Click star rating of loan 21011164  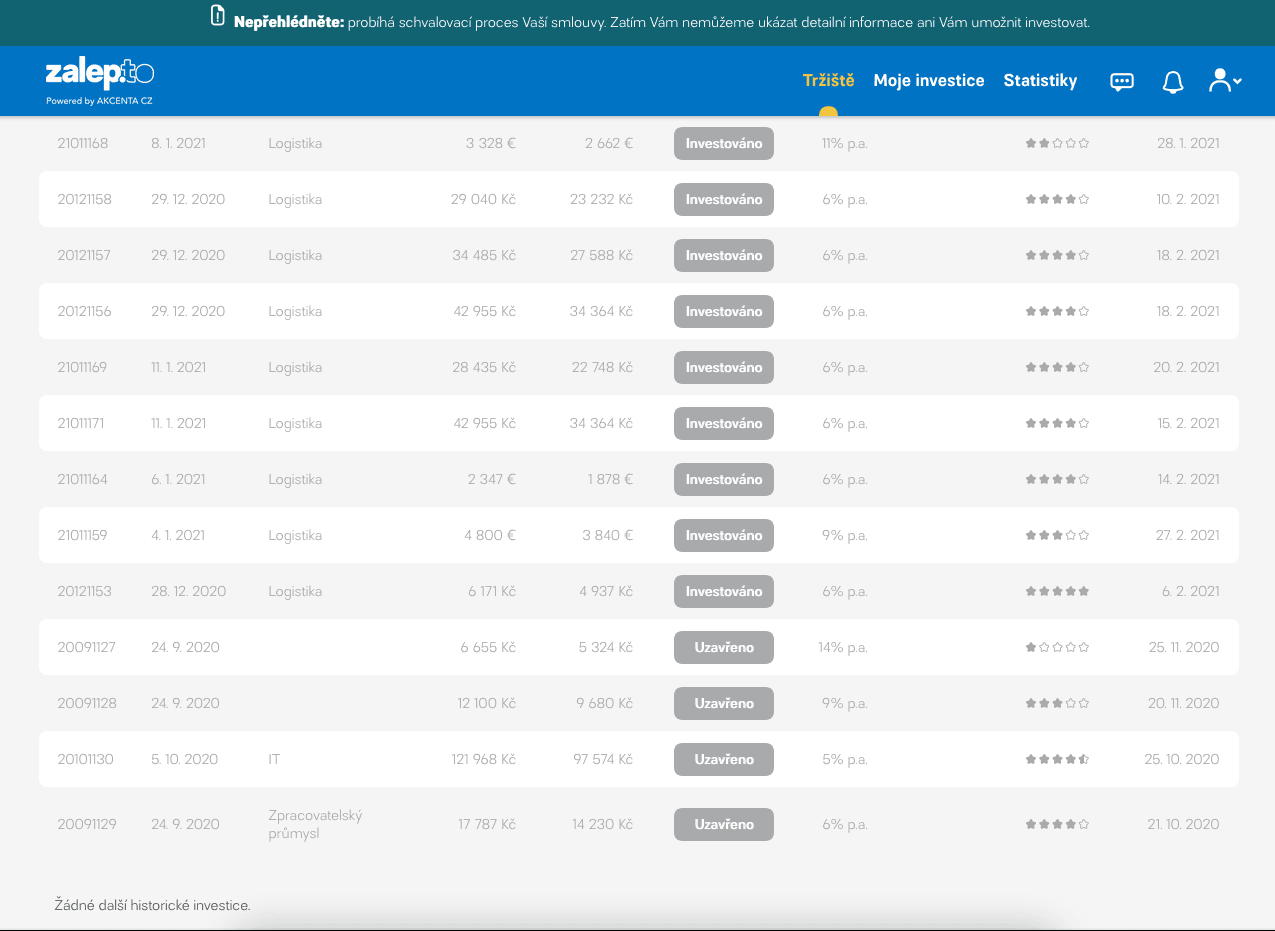tap(1057, 479)
